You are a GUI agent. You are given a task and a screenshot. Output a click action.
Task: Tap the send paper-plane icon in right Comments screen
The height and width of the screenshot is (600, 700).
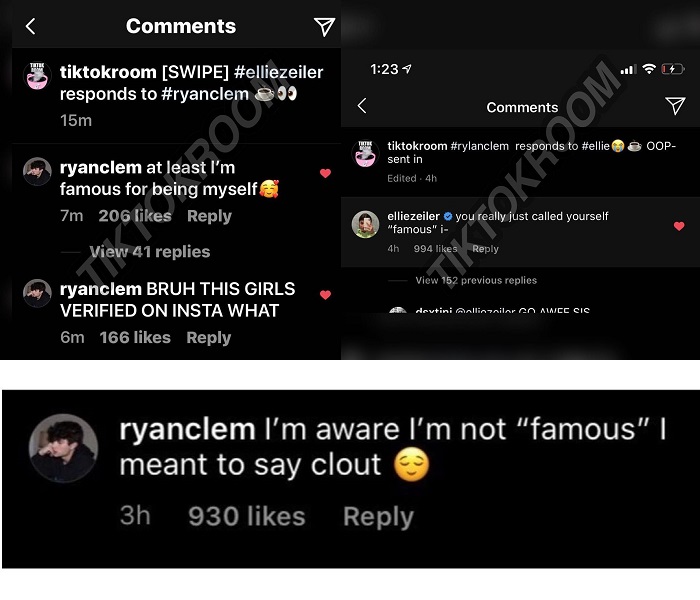click(x=675, y=106)
